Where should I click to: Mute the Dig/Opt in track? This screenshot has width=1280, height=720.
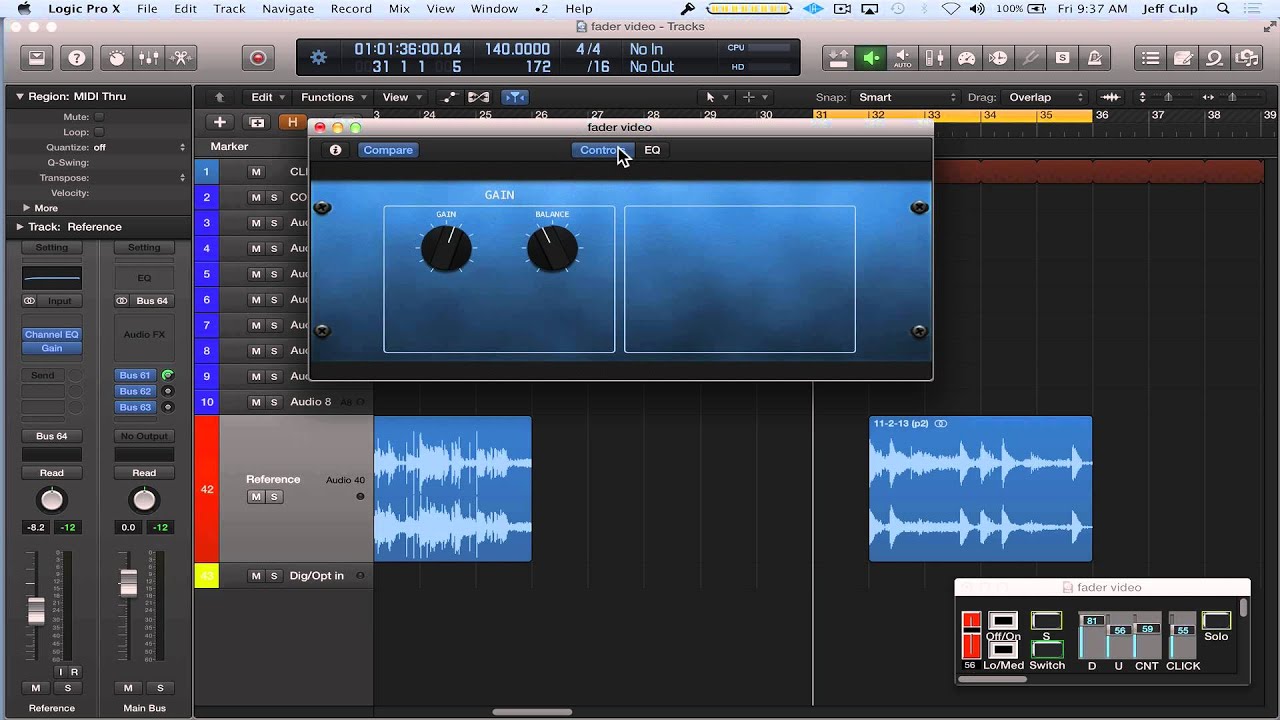[256, 576]
